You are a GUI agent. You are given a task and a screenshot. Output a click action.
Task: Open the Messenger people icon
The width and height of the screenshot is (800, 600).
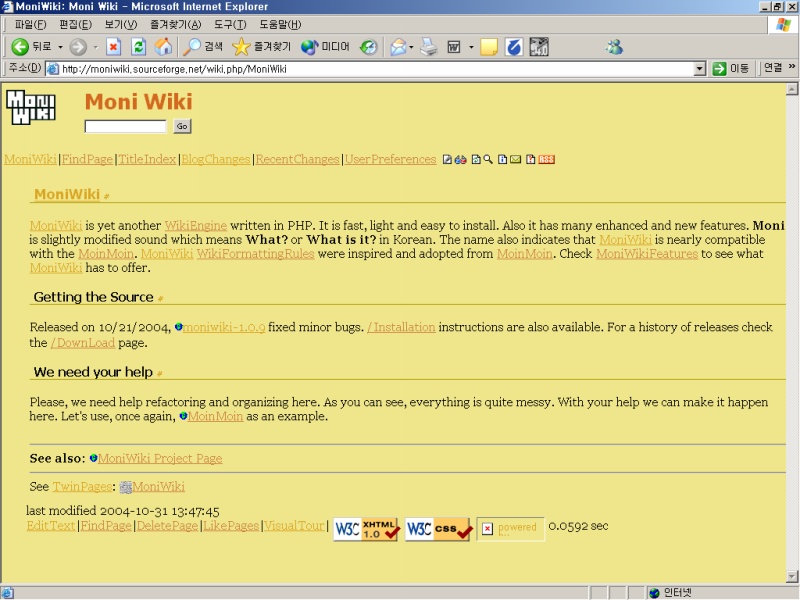pos(614,47)
